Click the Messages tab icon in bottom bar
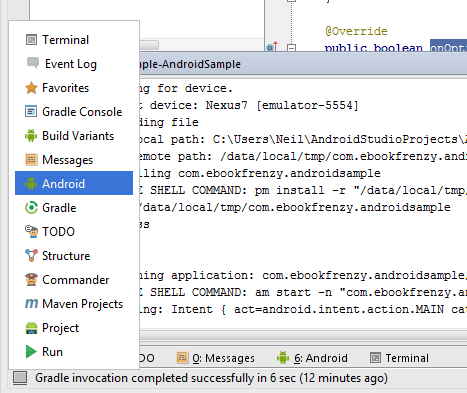Image resolution: width=467 pixels, height=393 pixels. [x=182, y=358]
